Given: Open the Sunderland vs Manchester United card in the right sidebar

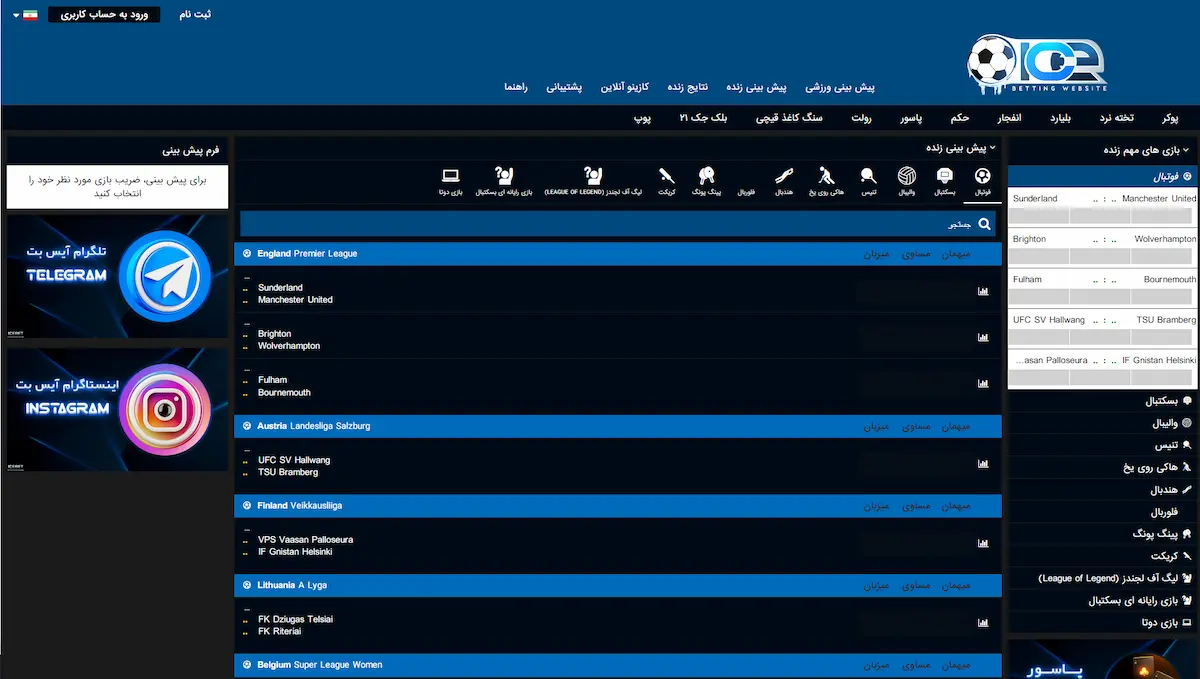Looking at the screenshot, I should (1102, 207).
